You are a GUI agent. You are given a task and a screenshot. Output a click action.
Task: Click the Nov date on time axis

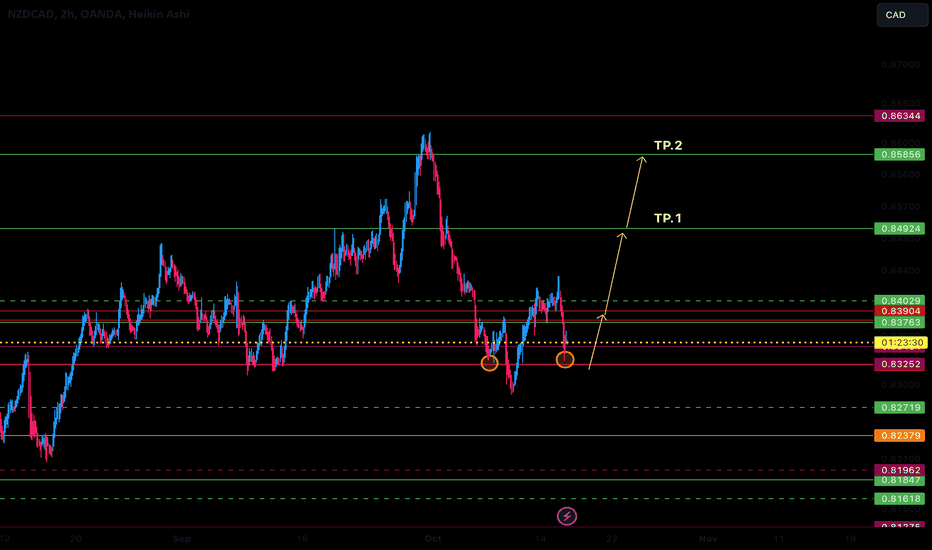707,539
